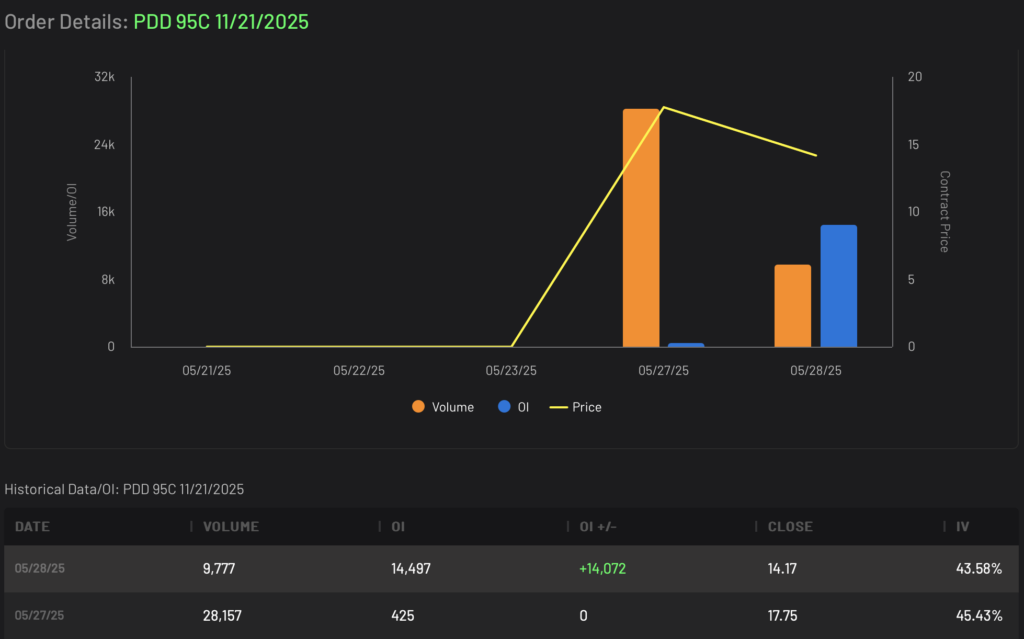Image resolution: width=1024 pixels, height=639 pixels.
Task: Click the 9,777 volume value
Action: (219, 568)
